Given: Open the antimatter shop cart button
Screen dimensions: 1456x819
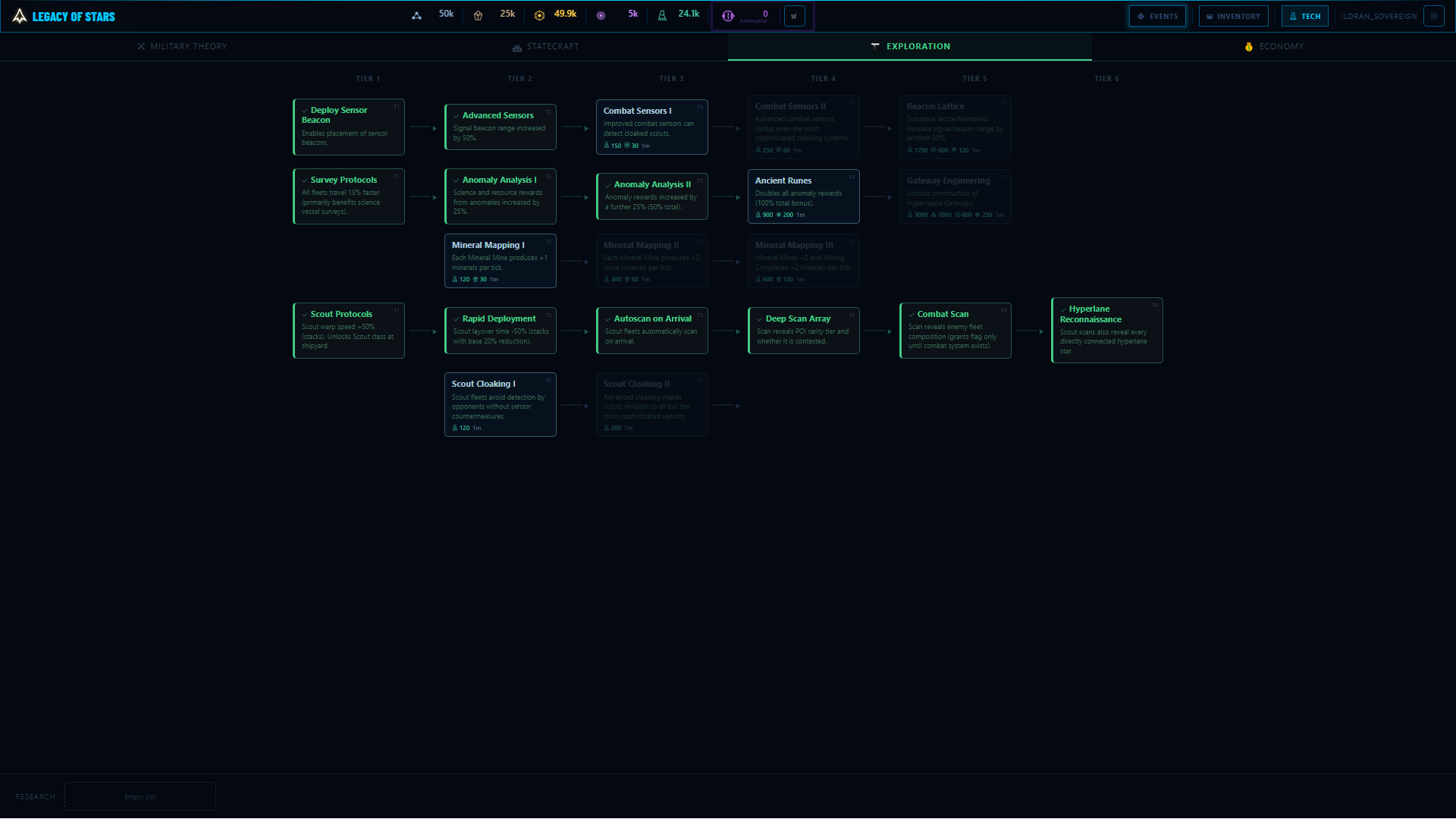Looking at the screenshot, I should pyautogui.click(x=794, y=16).
